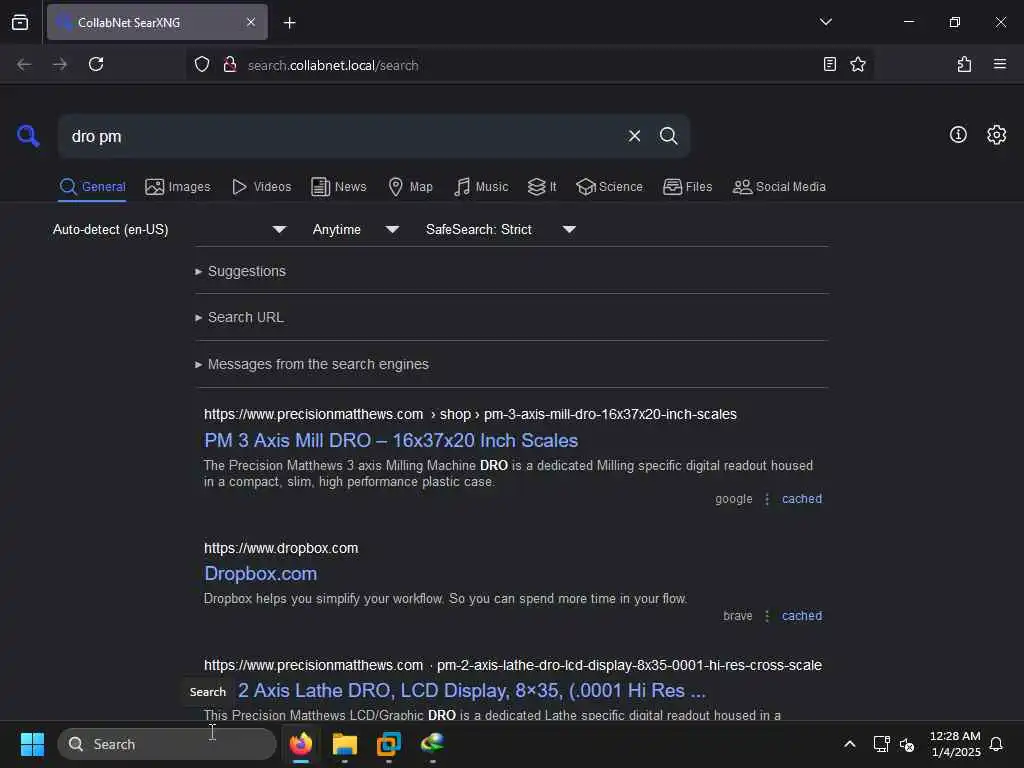1024x768 pixels.
Task: Click the browser address bar
Action: (529, 65)
